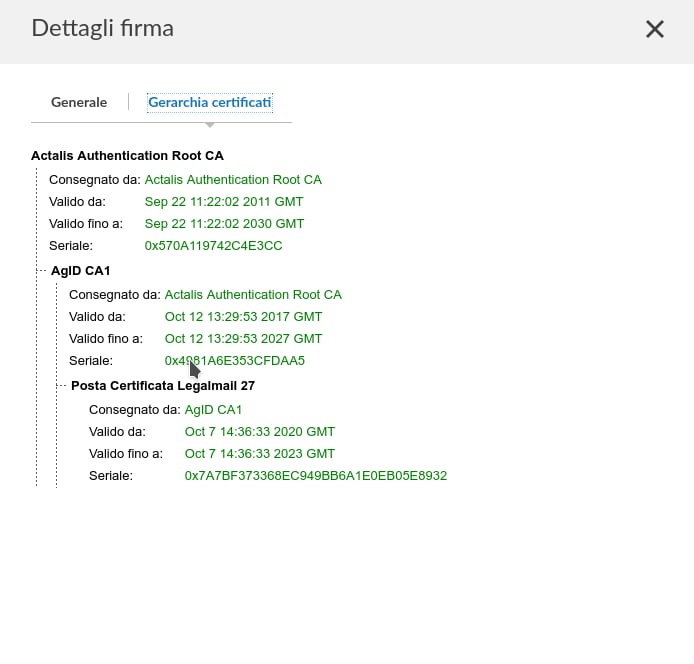Close the Dettagli firma dialog
The width and height of the screenshot is (694, 664).
tap(655, 29)
